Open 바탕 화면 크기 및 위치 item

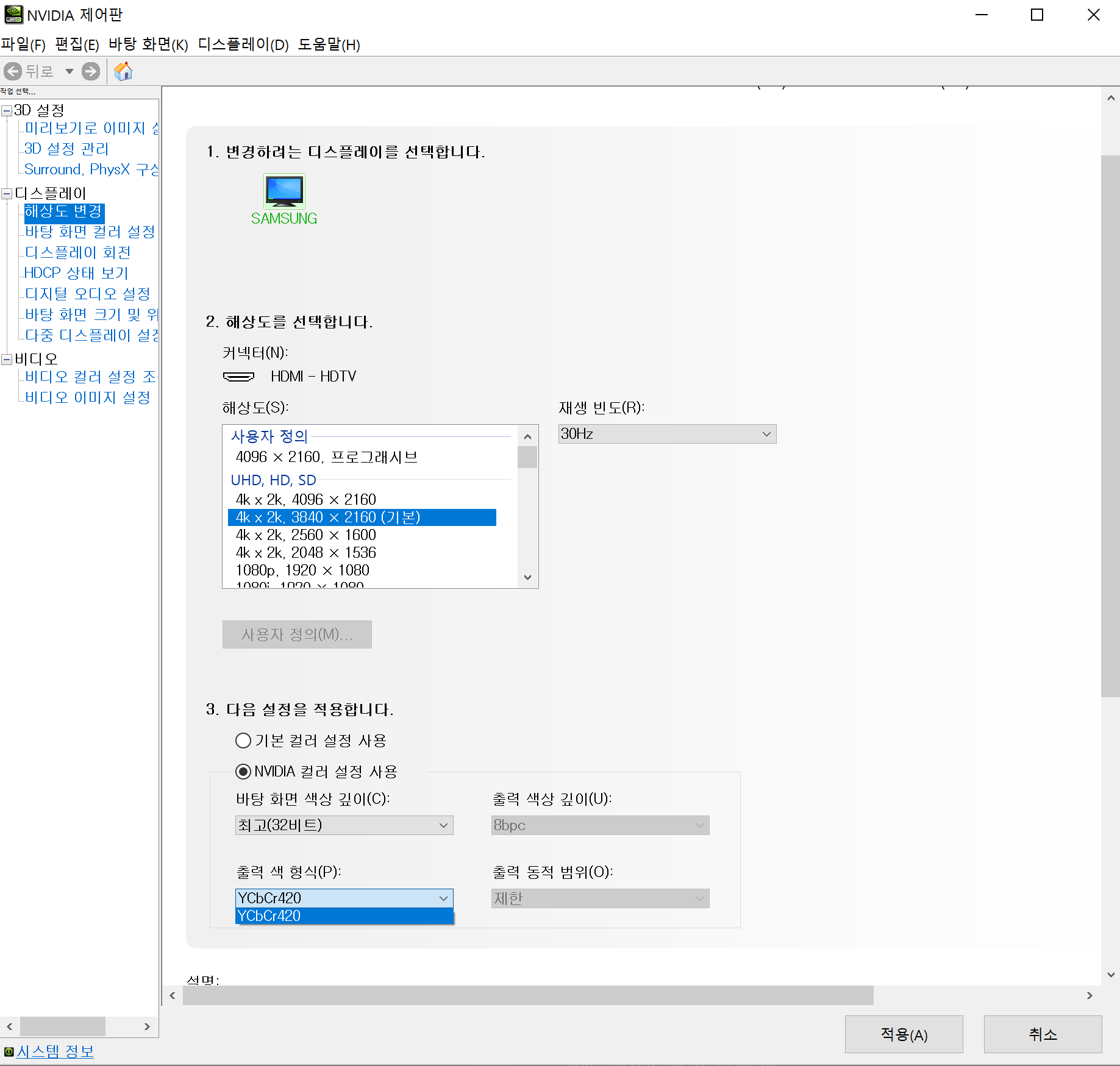(x=91, y=314)
